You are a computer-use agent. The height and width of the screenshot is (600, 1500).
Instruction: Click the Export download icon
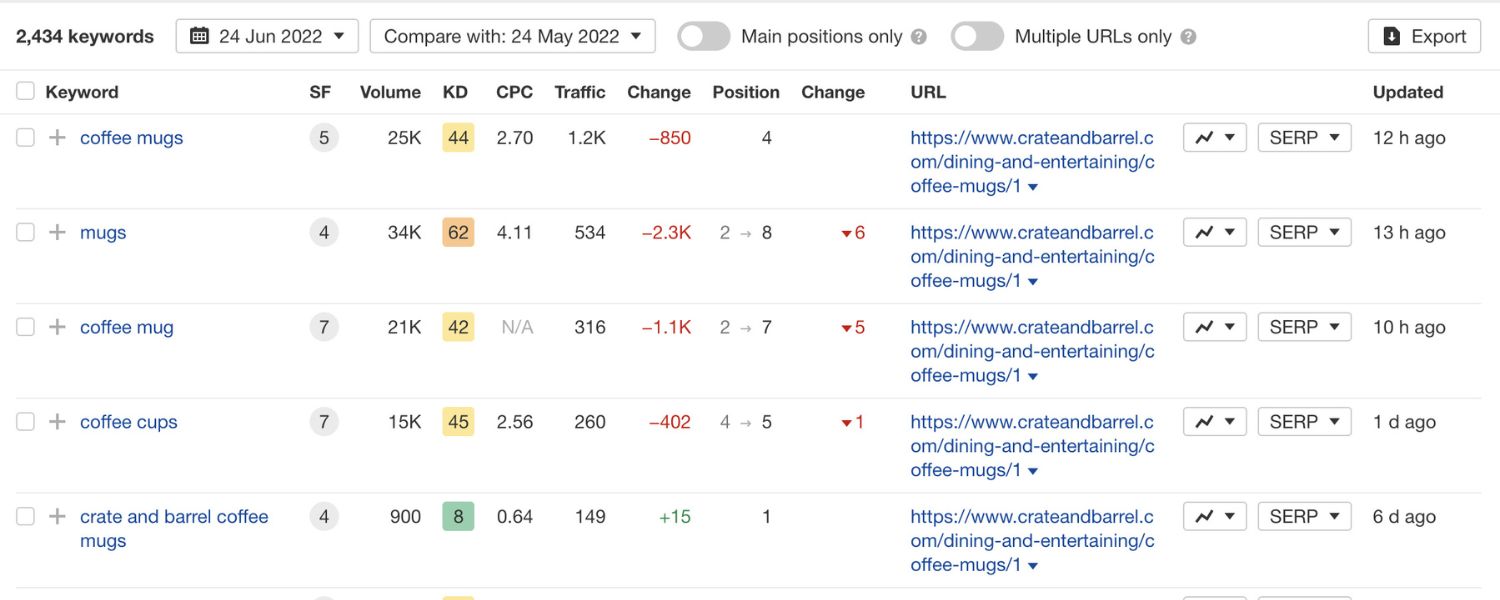pos(1390,35)
